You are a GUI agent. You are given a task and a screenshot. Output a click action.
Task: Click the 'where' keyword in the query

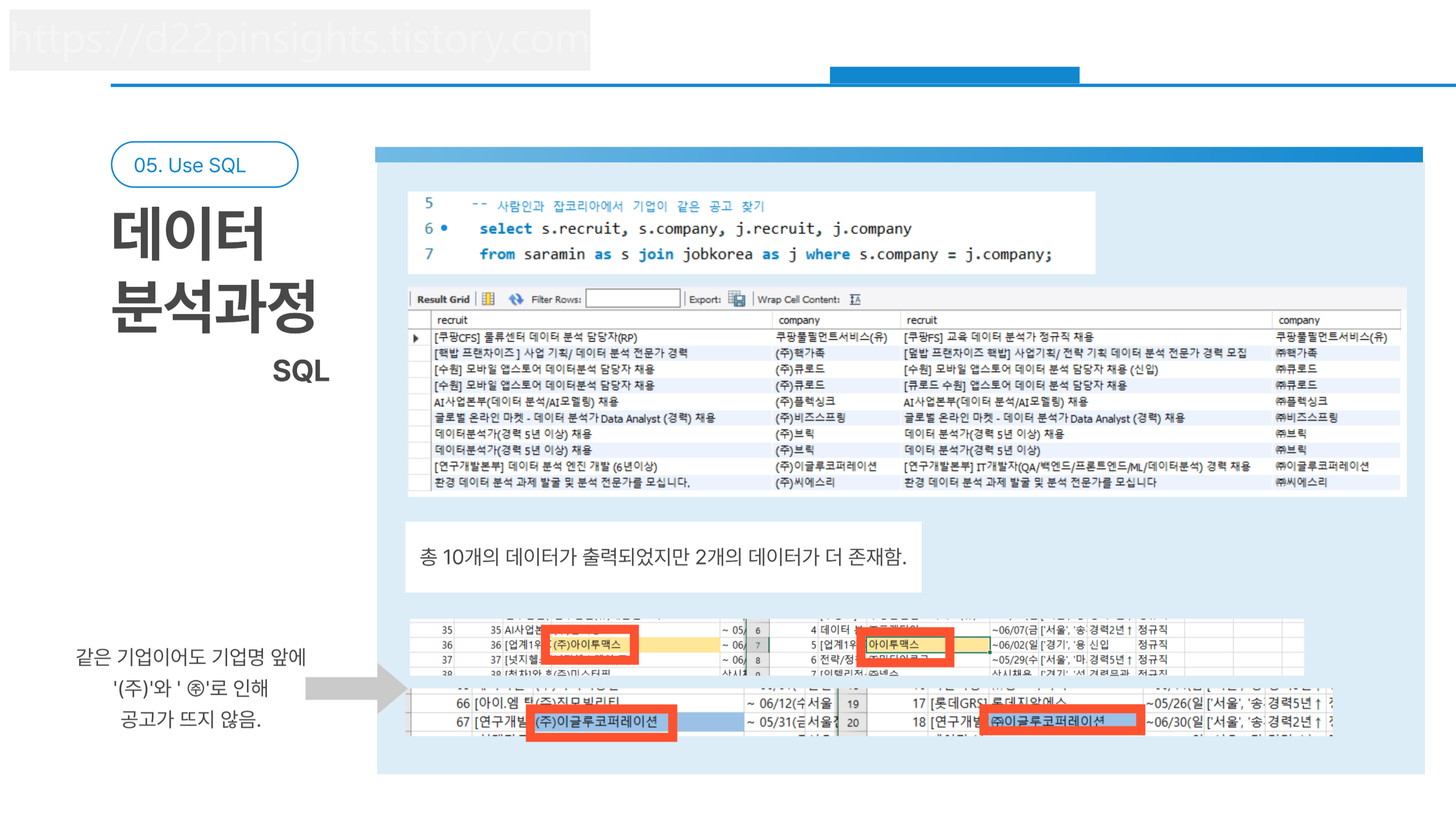pyautogui.click(x=827, y=254)
